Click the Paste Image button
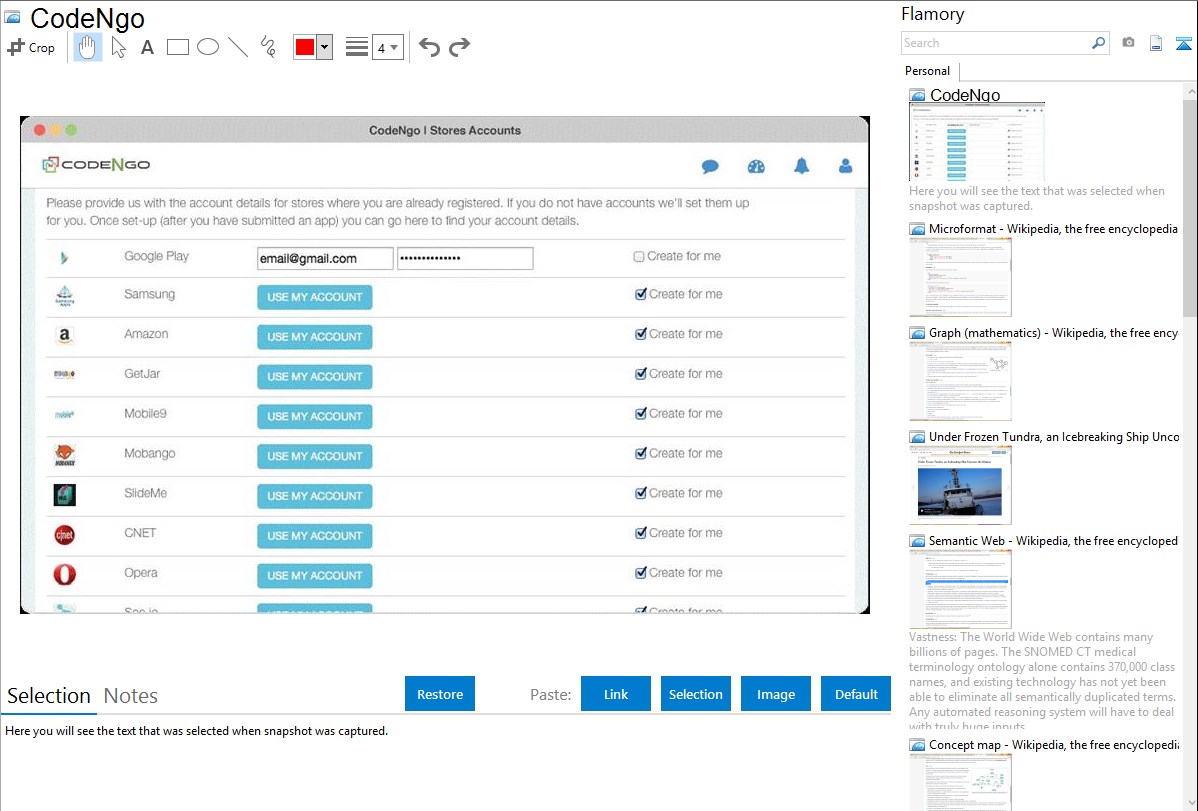Viewport: 1198px width, 811px height. click(x=776, y=694)
